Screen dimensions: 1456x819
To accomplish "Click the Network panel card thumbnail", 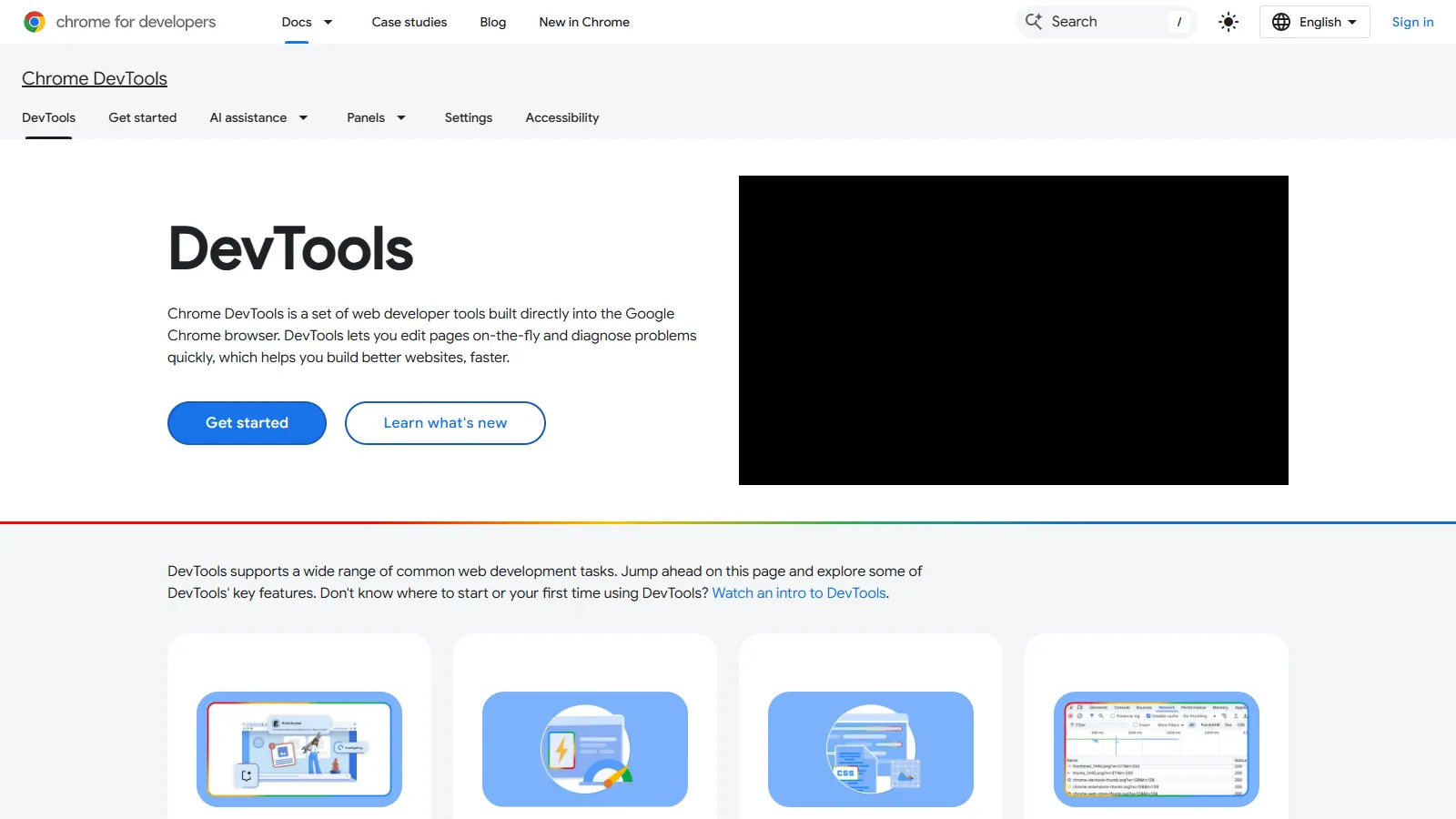I will click(x=1156, y=749).
